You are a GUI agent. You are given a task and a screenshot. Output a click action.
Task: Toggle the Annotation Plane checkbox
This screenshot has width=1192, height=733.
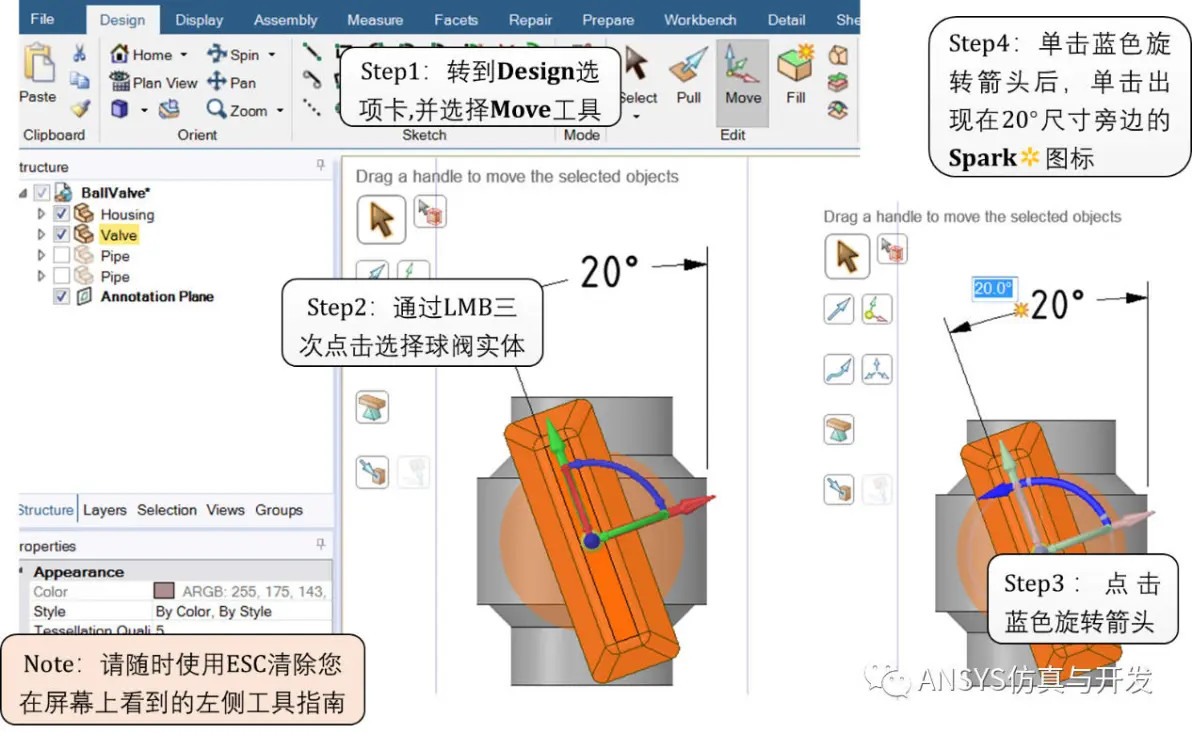coord(62,296)
